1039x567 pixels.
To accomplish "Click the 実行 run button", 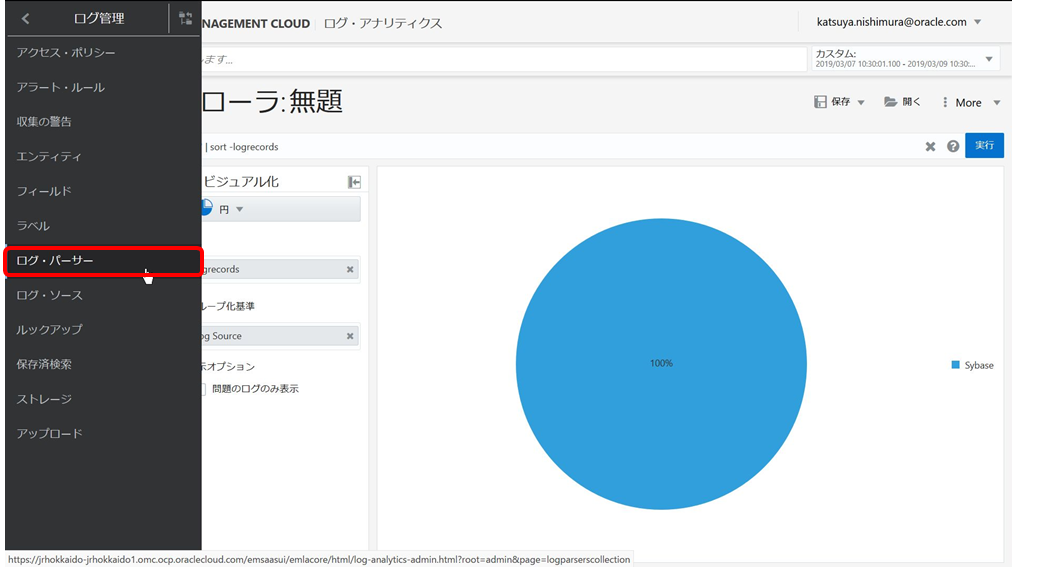I will 984,145.
